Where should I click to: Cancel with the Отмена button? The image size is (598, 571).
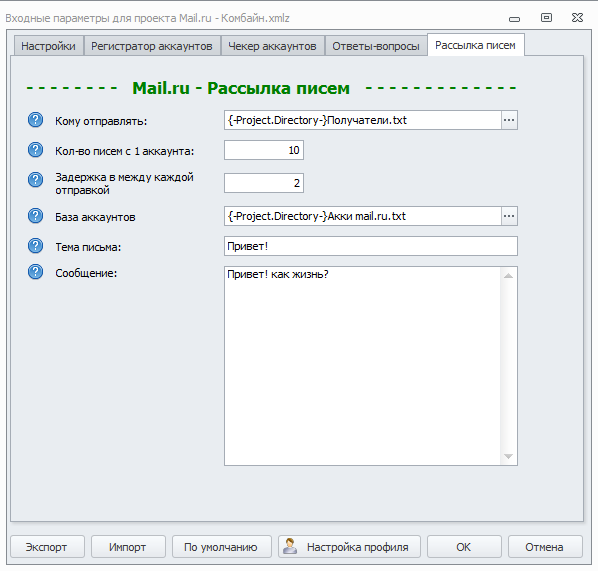[x=545, y=547]
